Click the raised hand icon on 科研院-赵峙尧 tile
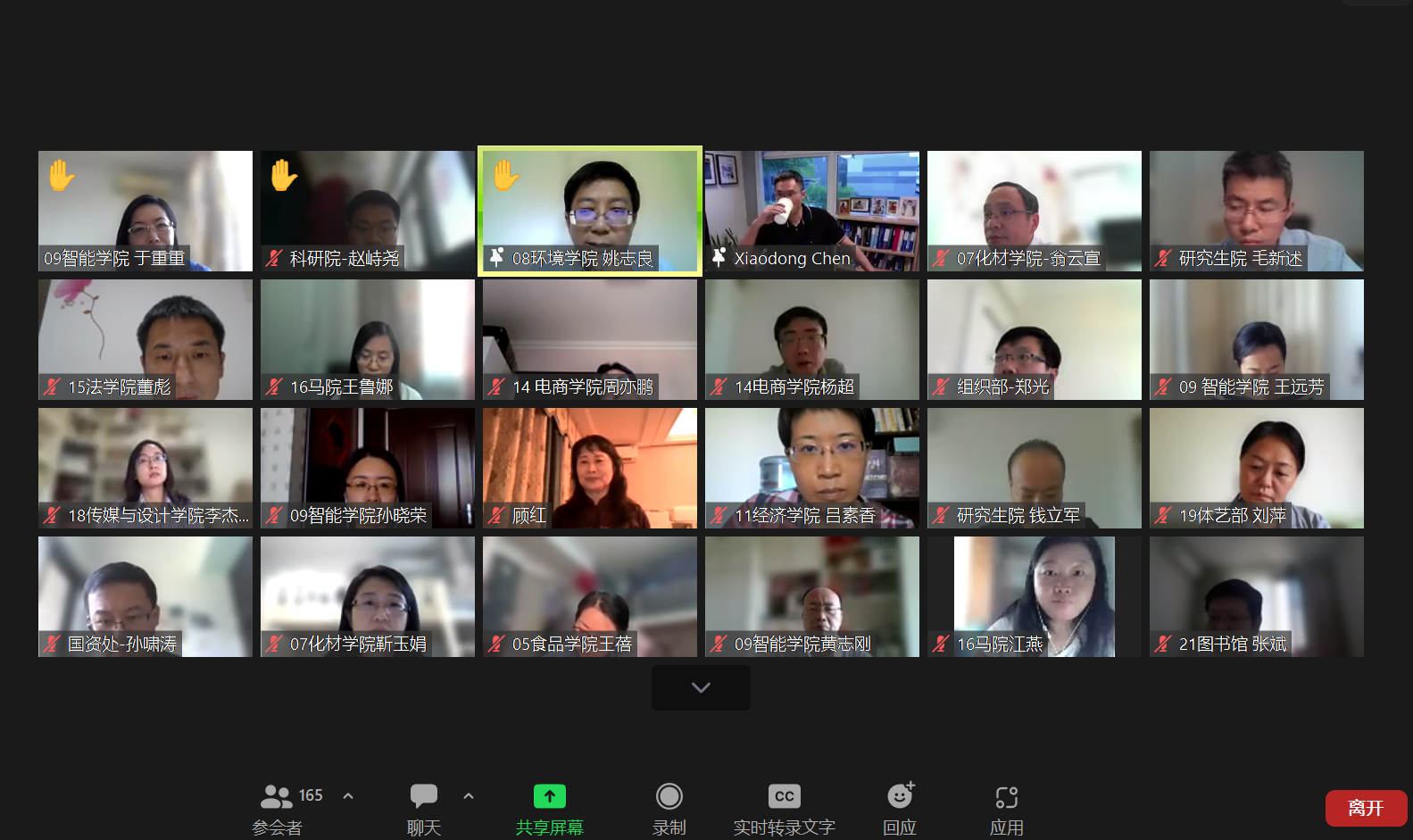1413x840 pixels. click(x=284, y=175)
